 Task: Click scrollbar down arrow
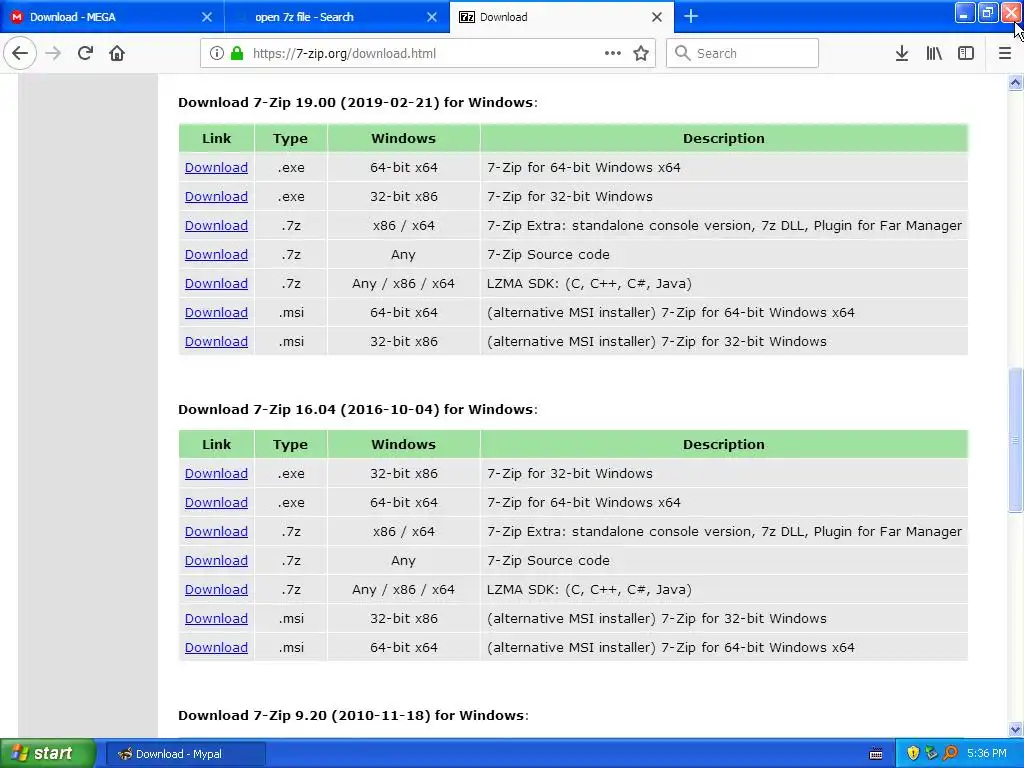1015,729
